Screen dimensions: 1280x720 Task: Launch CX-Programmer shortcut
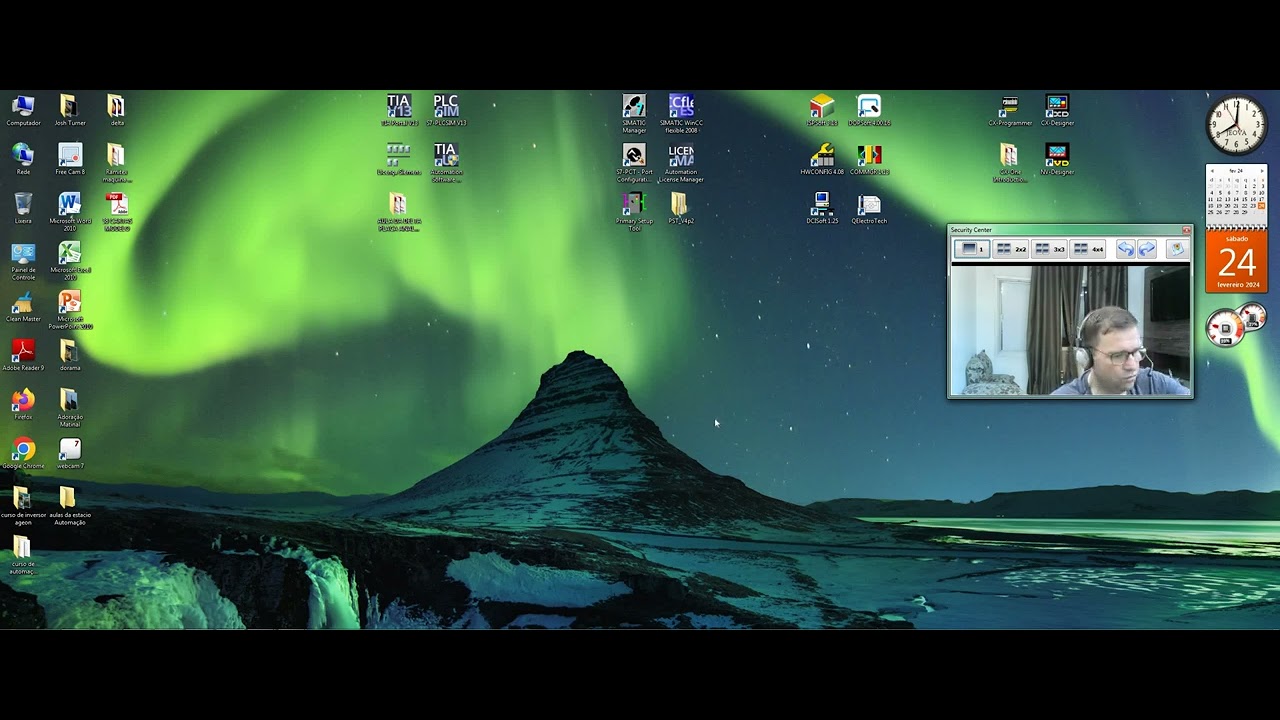1010,110
